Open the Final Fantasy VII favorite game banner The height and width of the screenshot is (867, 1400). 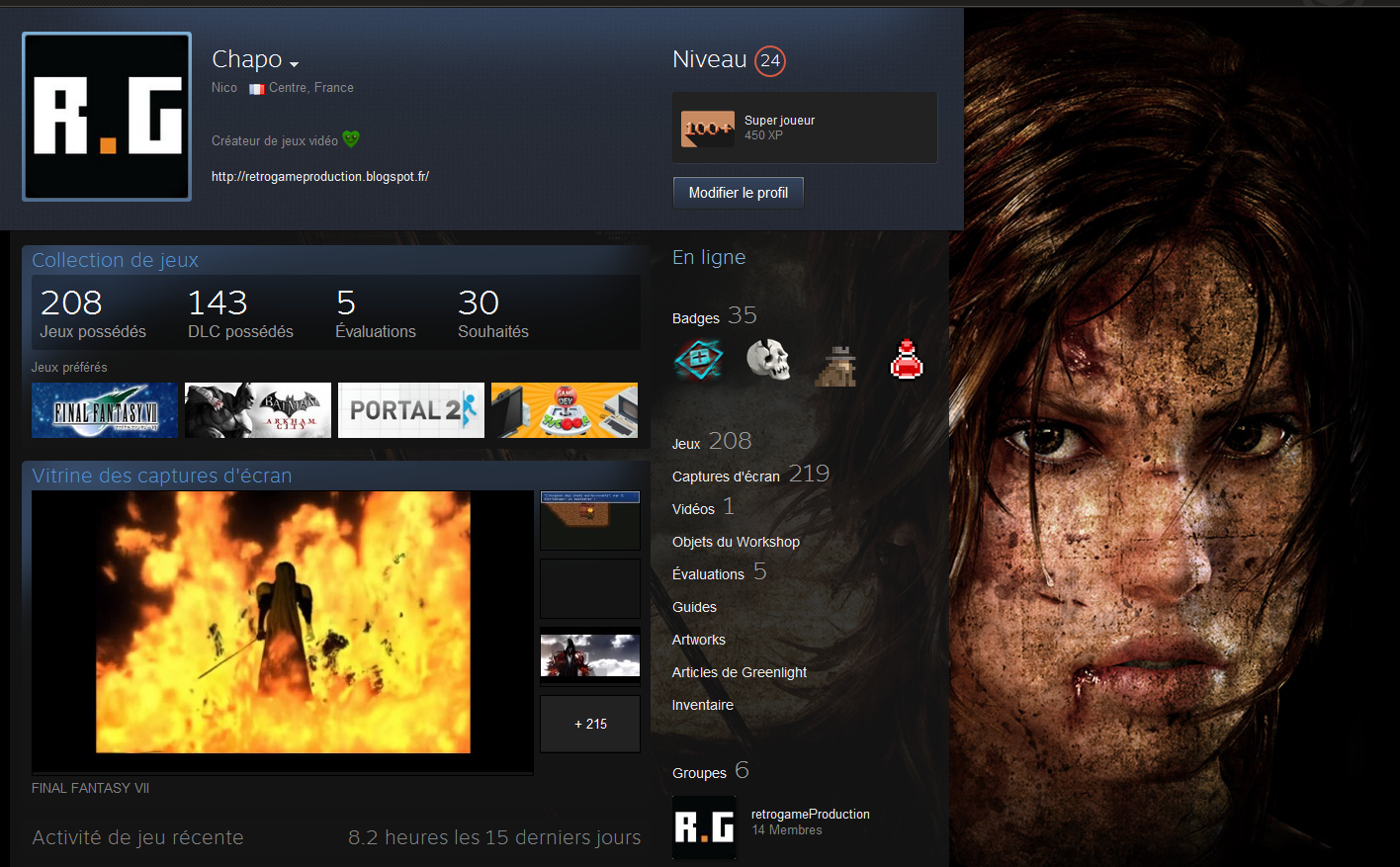click(105, 410)
